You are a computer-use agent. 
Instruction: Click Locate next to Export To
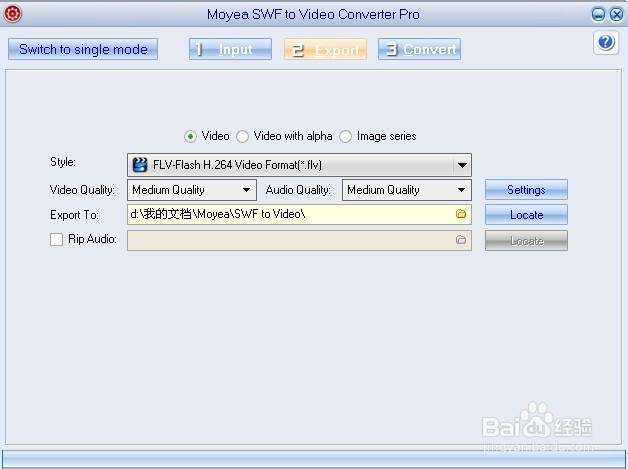click(526, 215)
